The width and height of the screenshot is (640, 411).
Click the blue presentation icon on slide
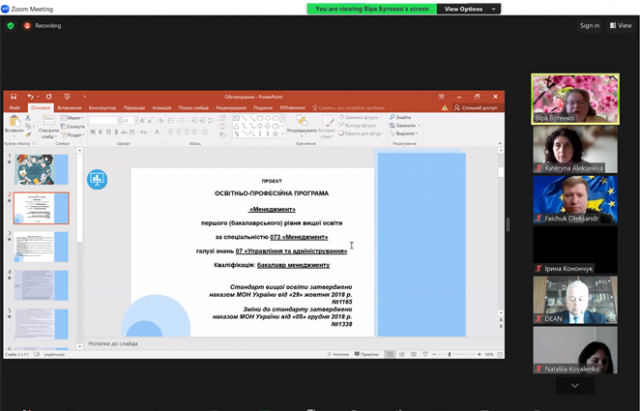97,179
